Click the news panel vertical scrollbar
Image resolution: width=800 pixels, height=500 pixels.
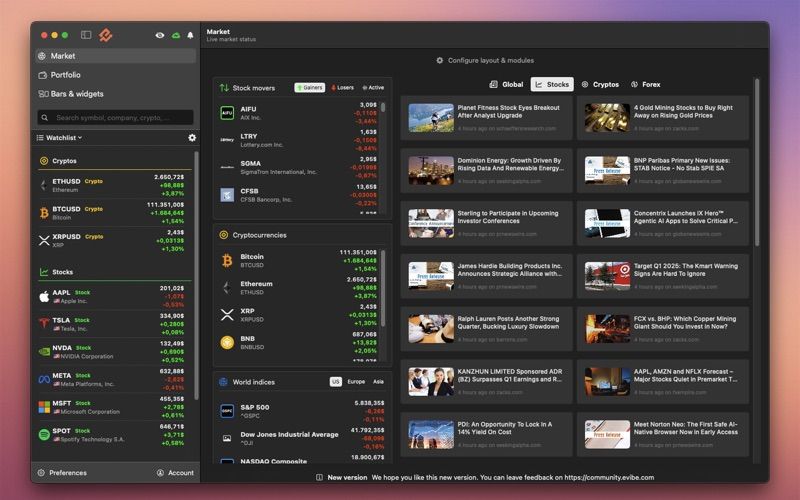[757, 162]
